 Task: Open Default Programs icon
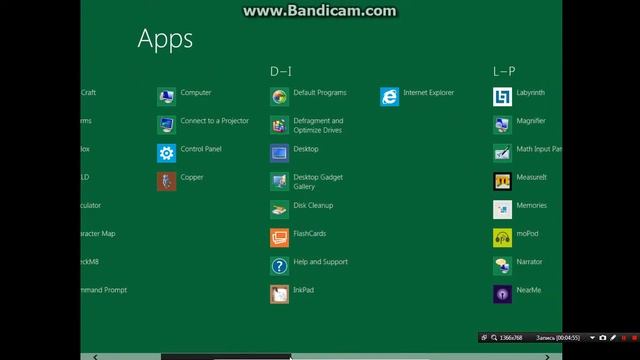click(280, 97)
